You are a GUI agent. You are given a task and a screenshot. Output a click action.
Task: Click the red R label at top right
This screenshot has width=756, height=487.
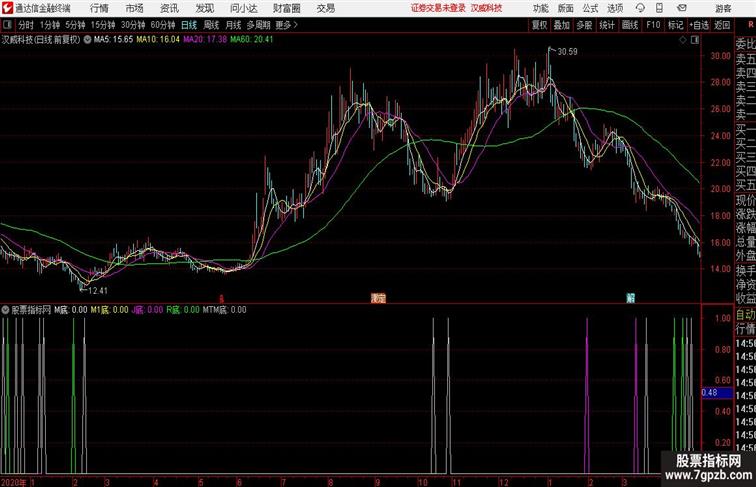(x=751, y=25)
